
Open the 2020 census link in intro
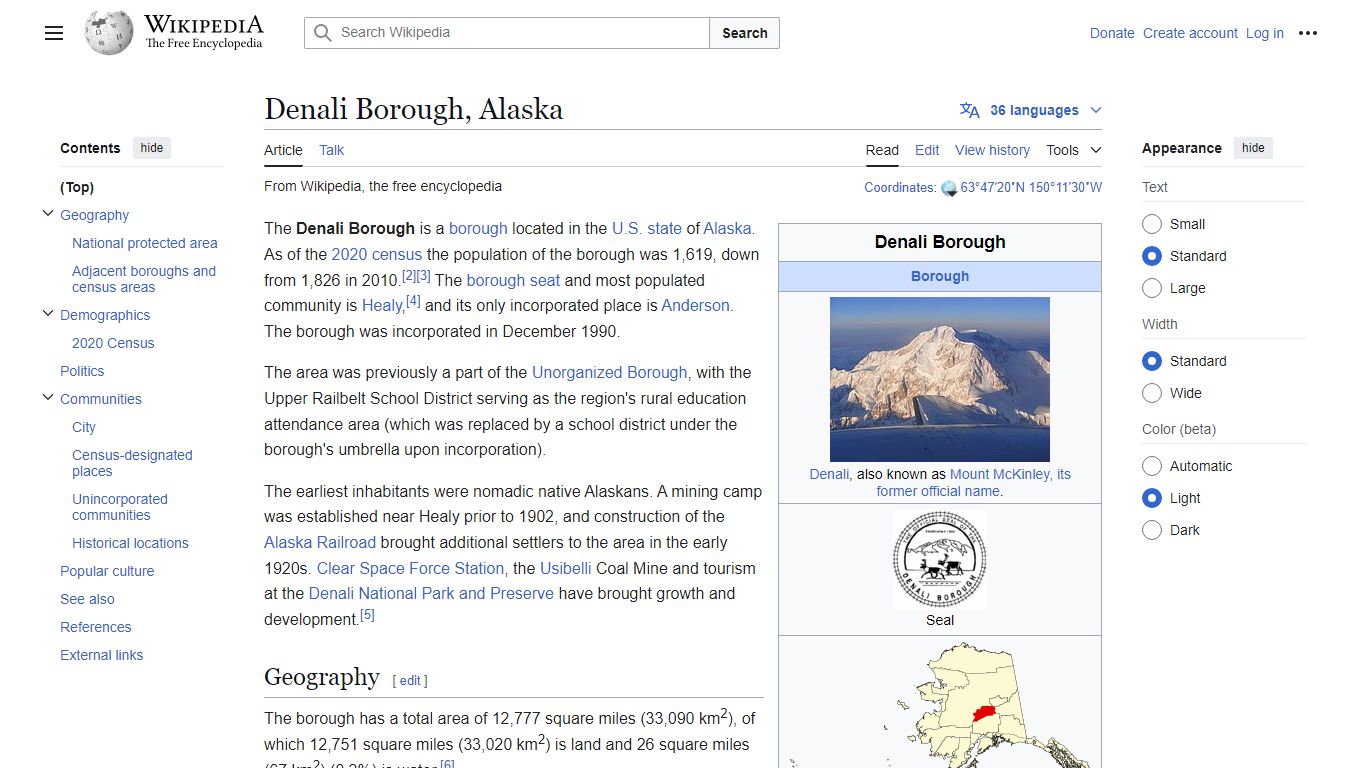pyautogui.click(x=377, y=254)
